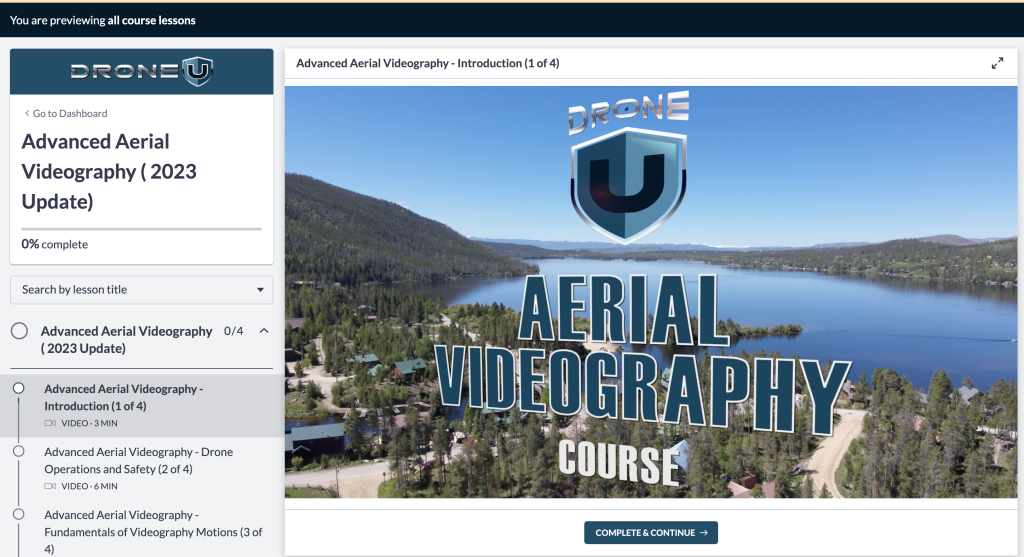Collapse the Advanced Aerial Videography chapter
The height and width of the screenshot is (557, 1024).
pos(264,331)
